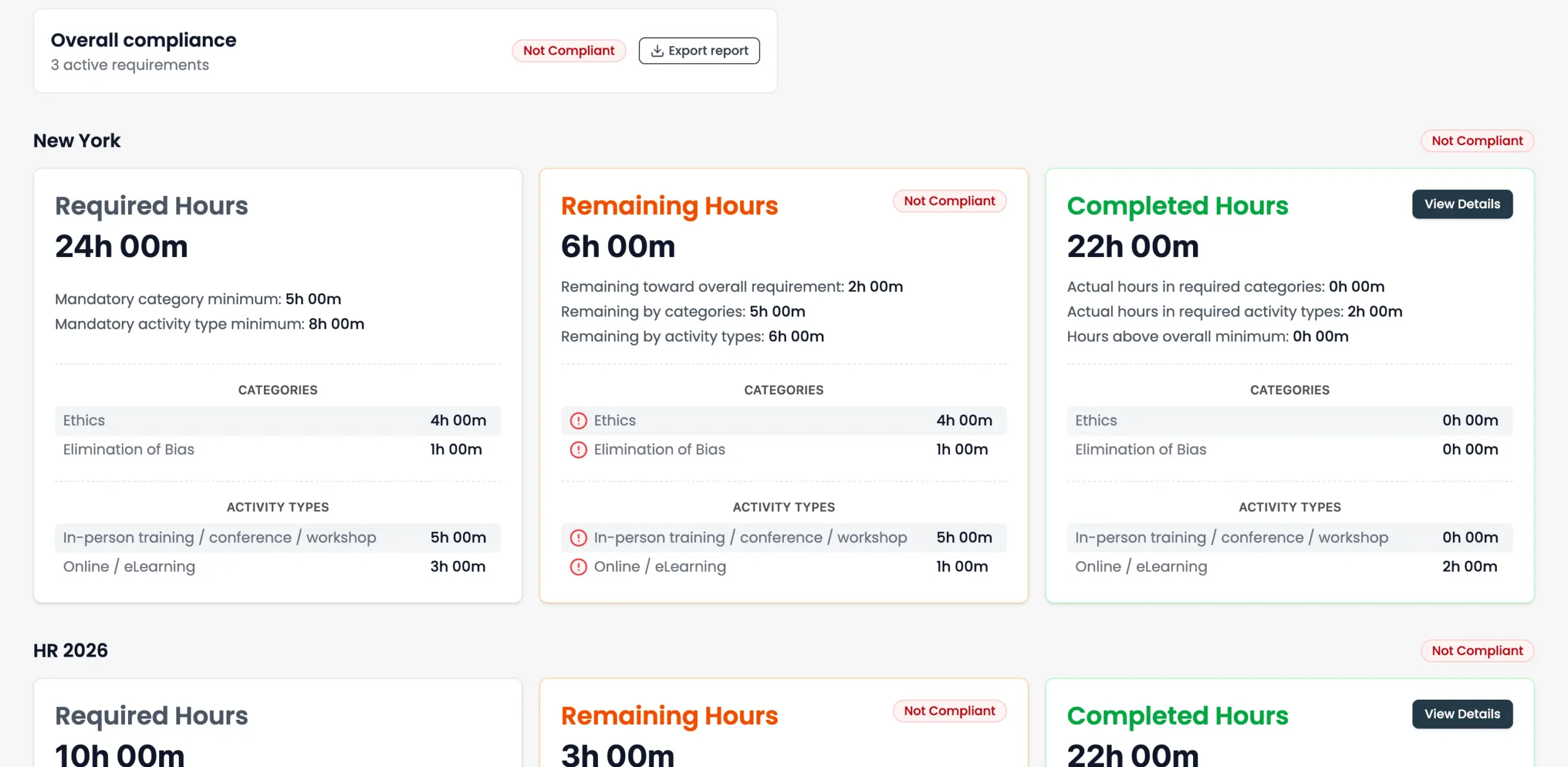Click the Not Compliant badge in Overall compliance
This screenshot has width=1568, height=767.
point(568,51)
